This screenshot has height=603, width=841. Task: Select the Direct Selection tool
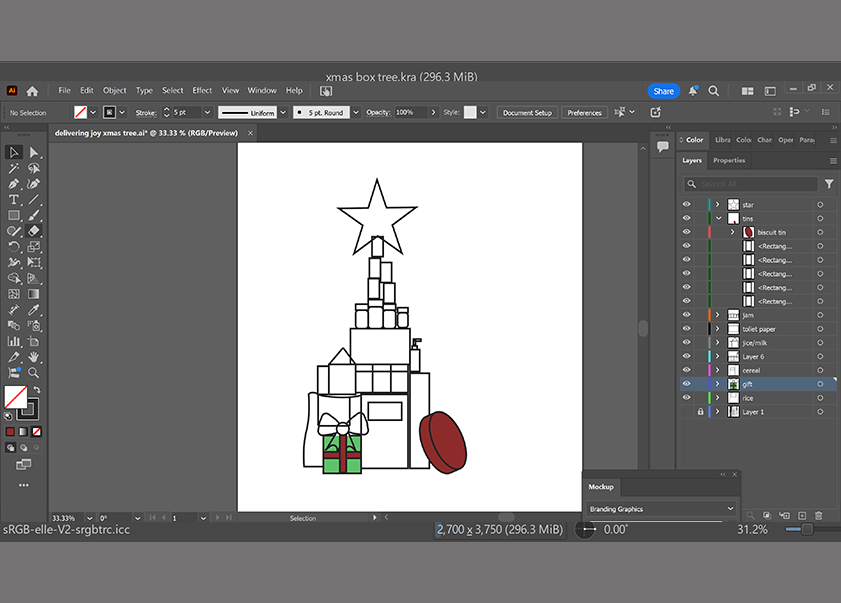[x=34, y=152]
